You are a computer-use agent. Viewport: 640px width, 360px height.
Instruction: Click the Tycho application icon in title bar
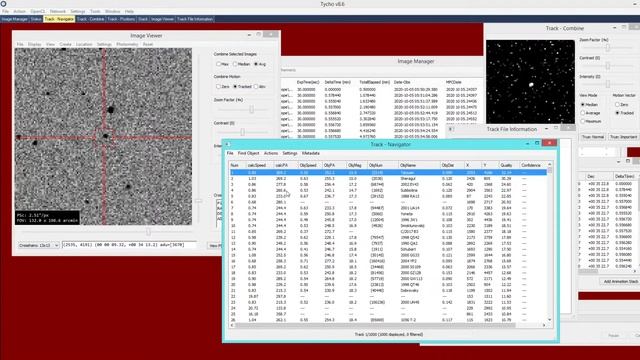tap(3, 4)
